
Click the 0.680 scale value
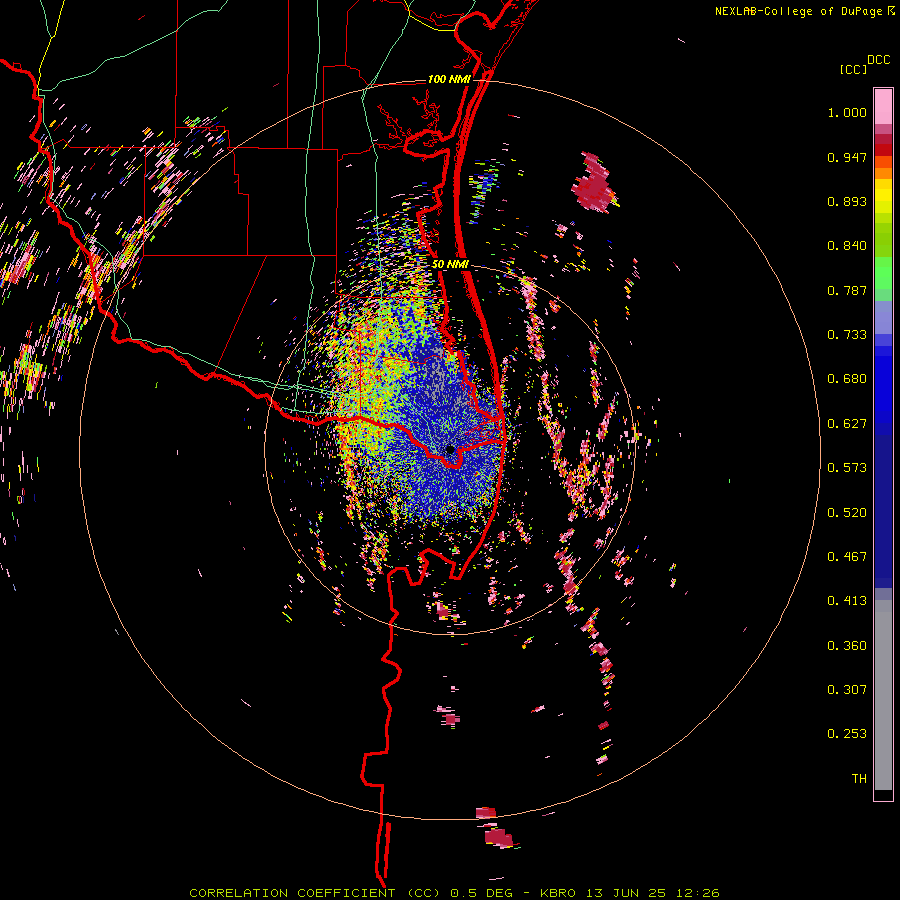[x=847, y=379]
